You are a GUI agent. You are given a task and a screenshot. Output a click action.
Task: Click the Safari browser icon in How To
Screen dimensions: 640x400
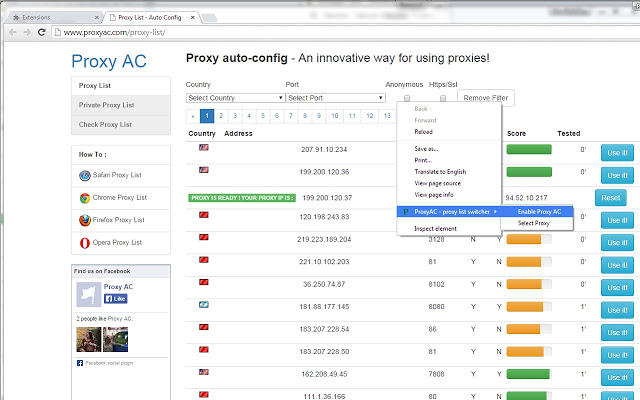tap(84, 176)
